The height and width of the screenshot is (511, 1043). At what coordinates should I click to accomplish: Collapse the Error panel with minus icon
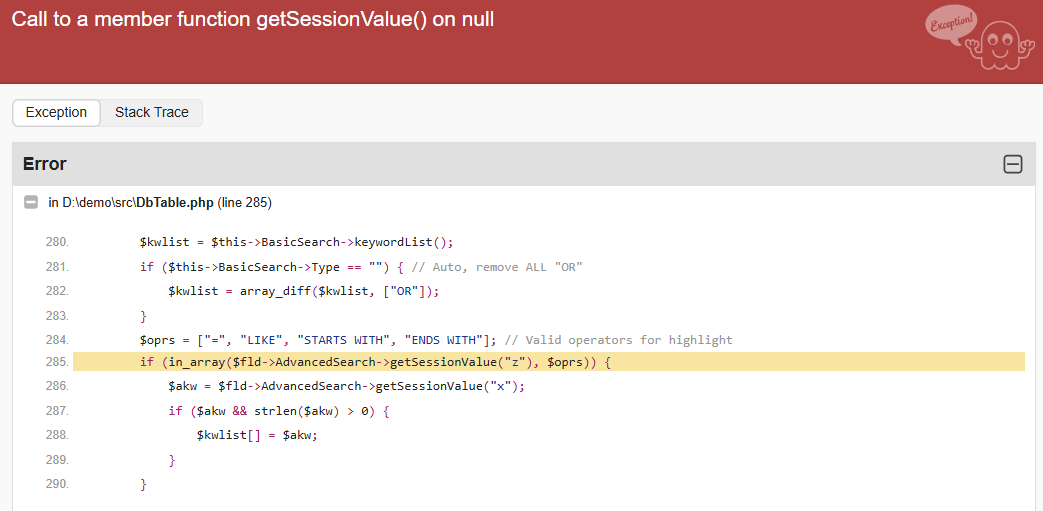point(1012,164)
